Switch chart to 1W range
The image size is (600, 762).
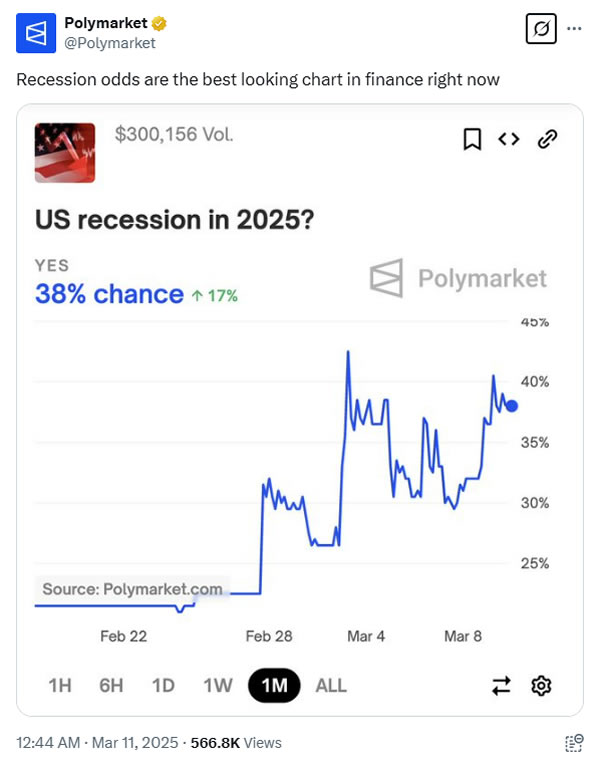[x=217, y=685]
